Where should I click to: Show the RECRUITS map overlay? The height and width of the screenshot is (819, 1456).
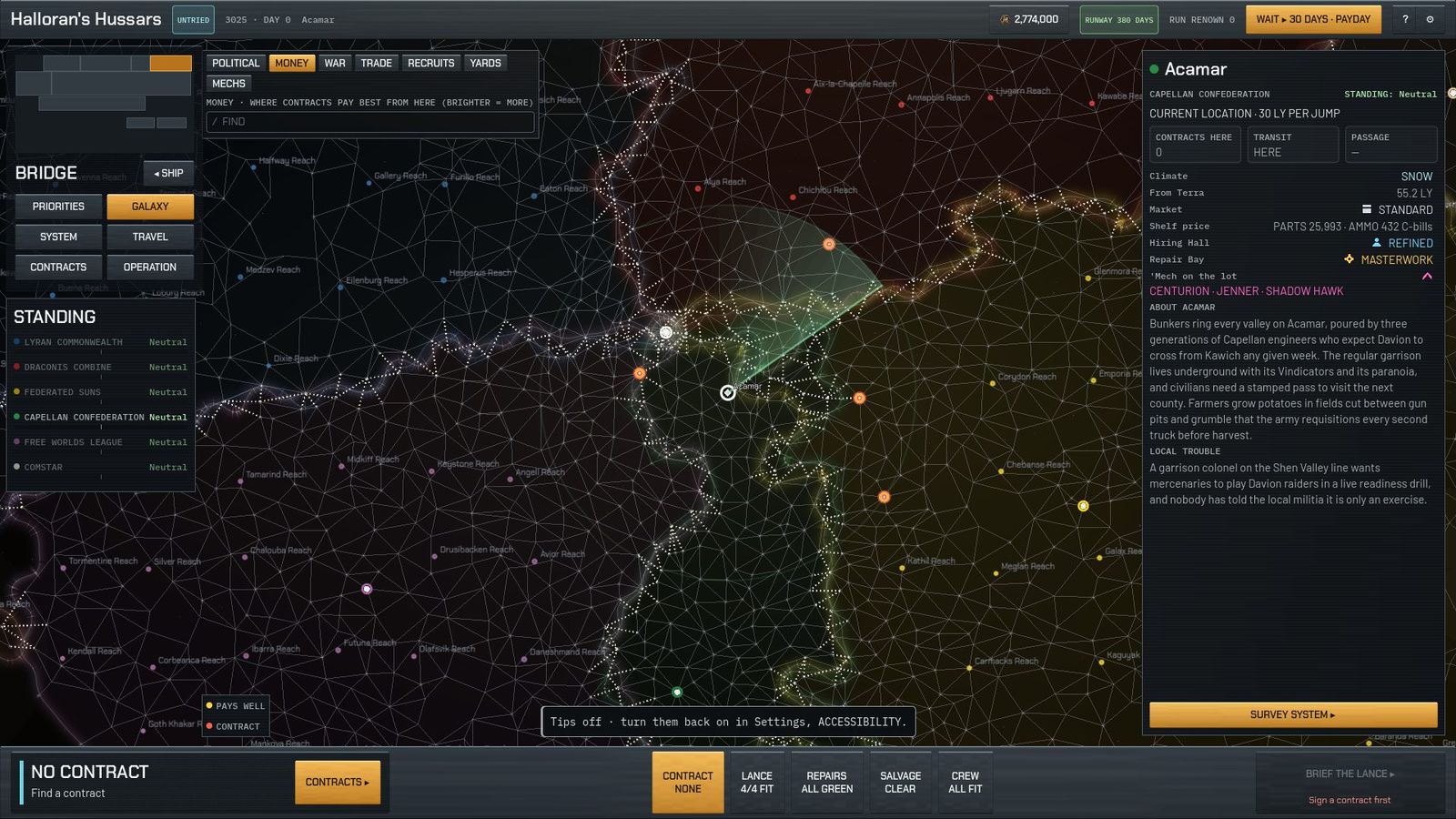coord(430,63)
